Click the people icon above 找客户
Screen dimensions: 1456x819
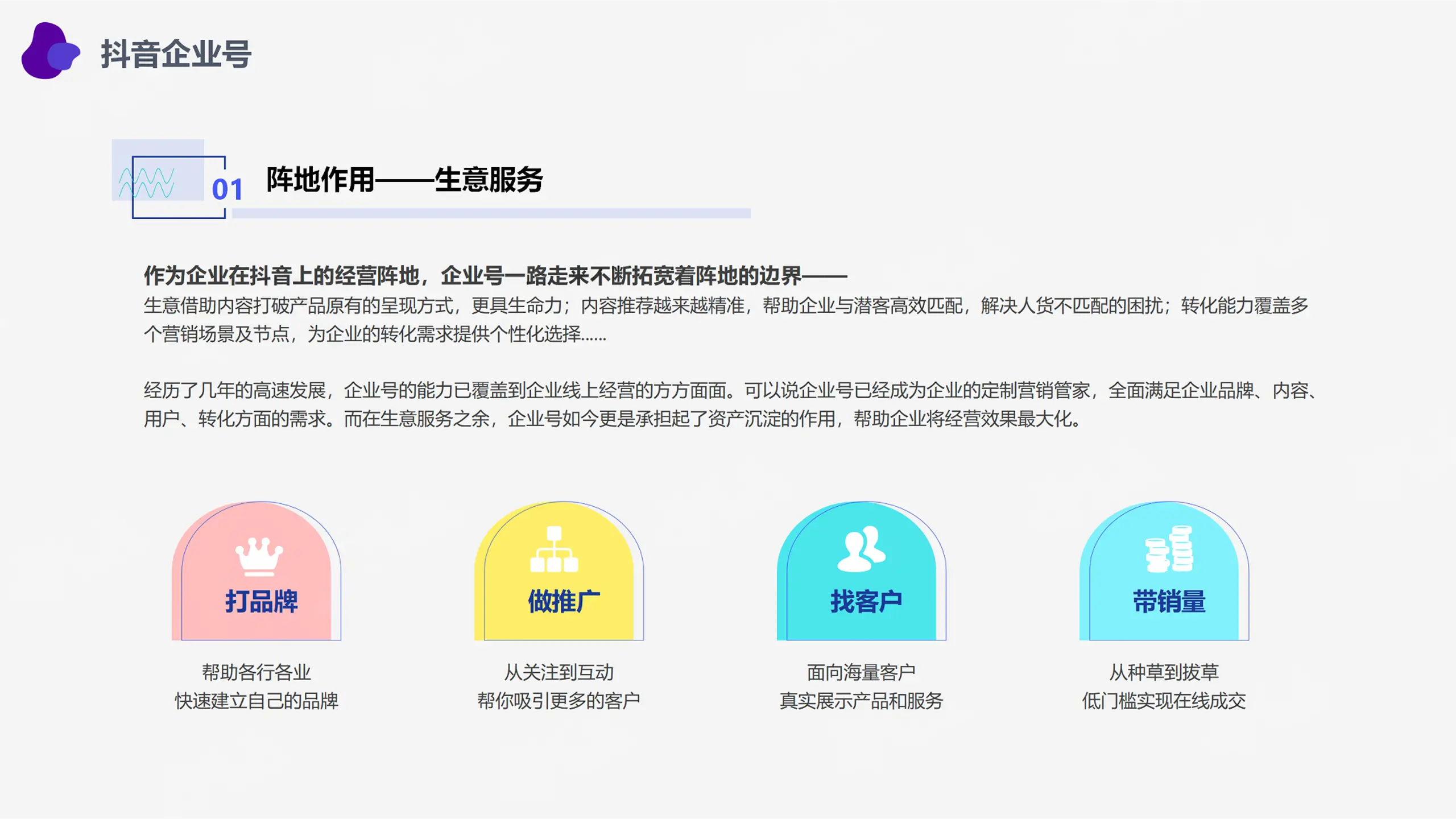click(861, 549)
